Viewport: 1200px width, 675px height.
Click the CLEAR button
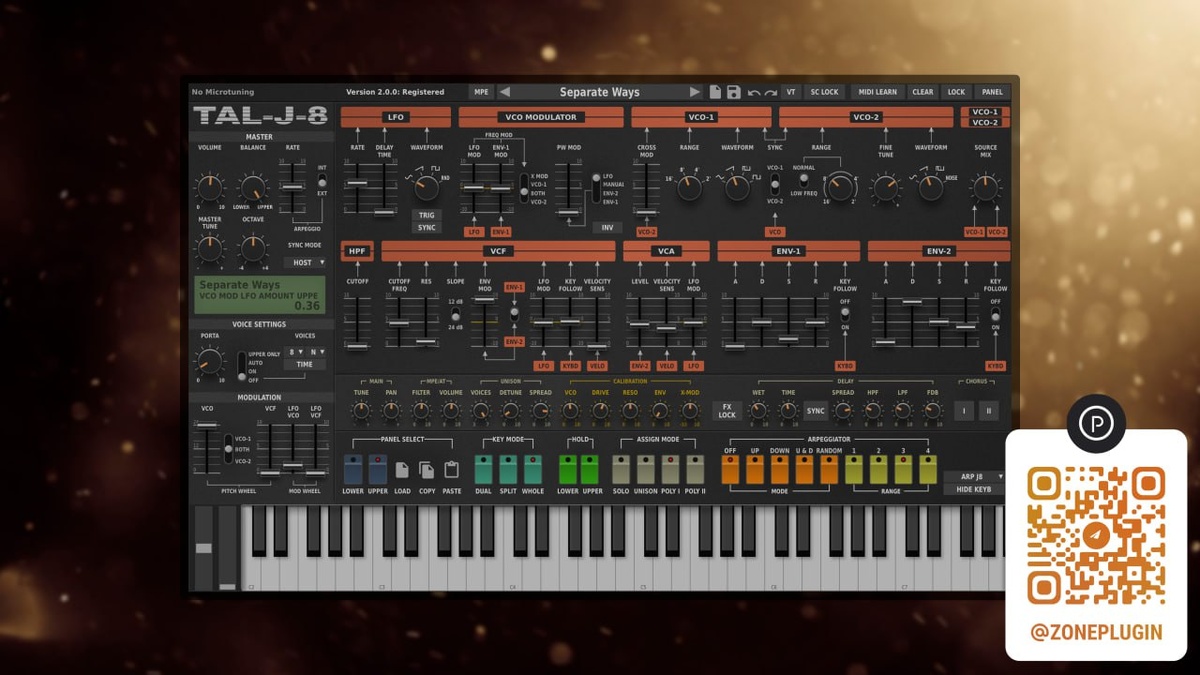pyautogui.click(x=922, y=92)
